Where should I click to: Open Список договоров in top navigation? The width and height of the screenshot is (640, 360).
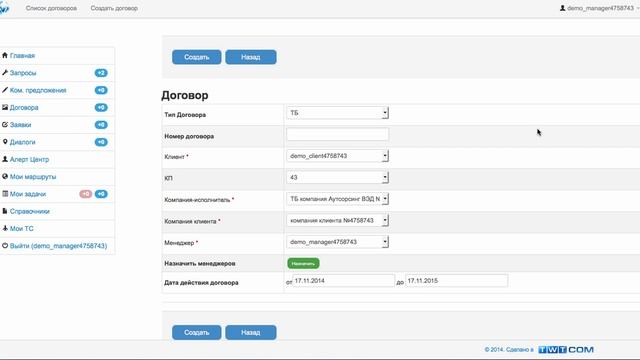[x=51, y=8]
